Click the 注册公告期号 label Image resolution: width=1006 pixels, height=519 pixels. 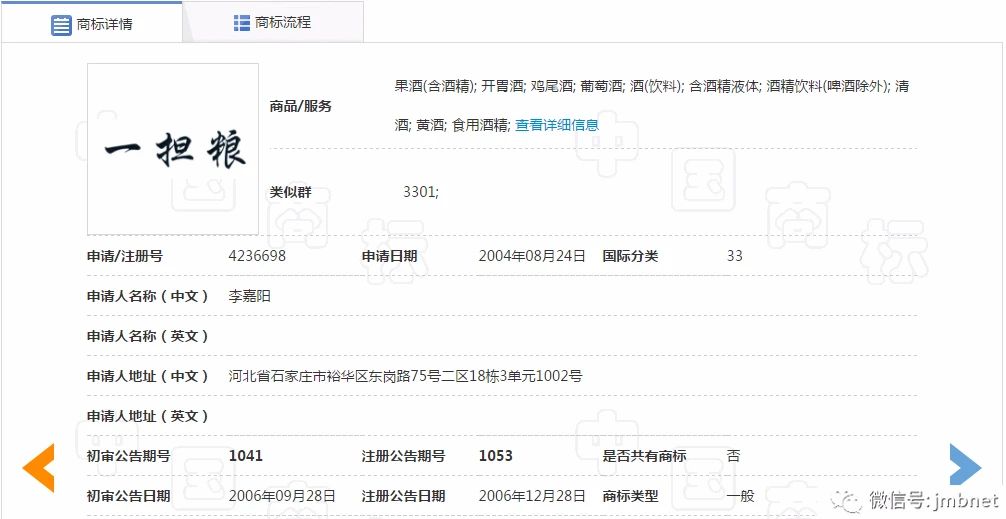(404, 456)
